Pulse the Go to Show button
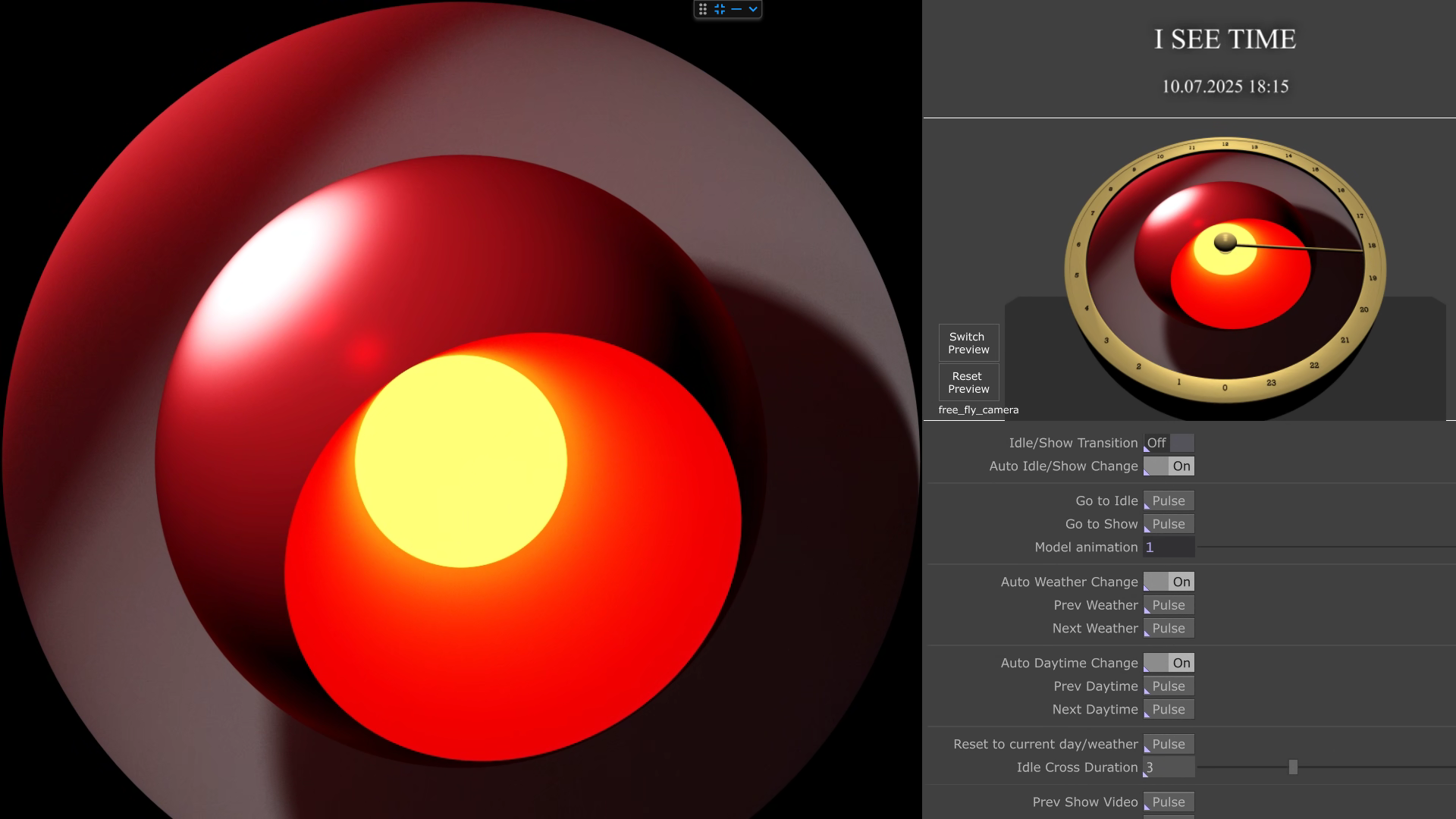Screen dimensions: 1456x819 pos(1169,524)
